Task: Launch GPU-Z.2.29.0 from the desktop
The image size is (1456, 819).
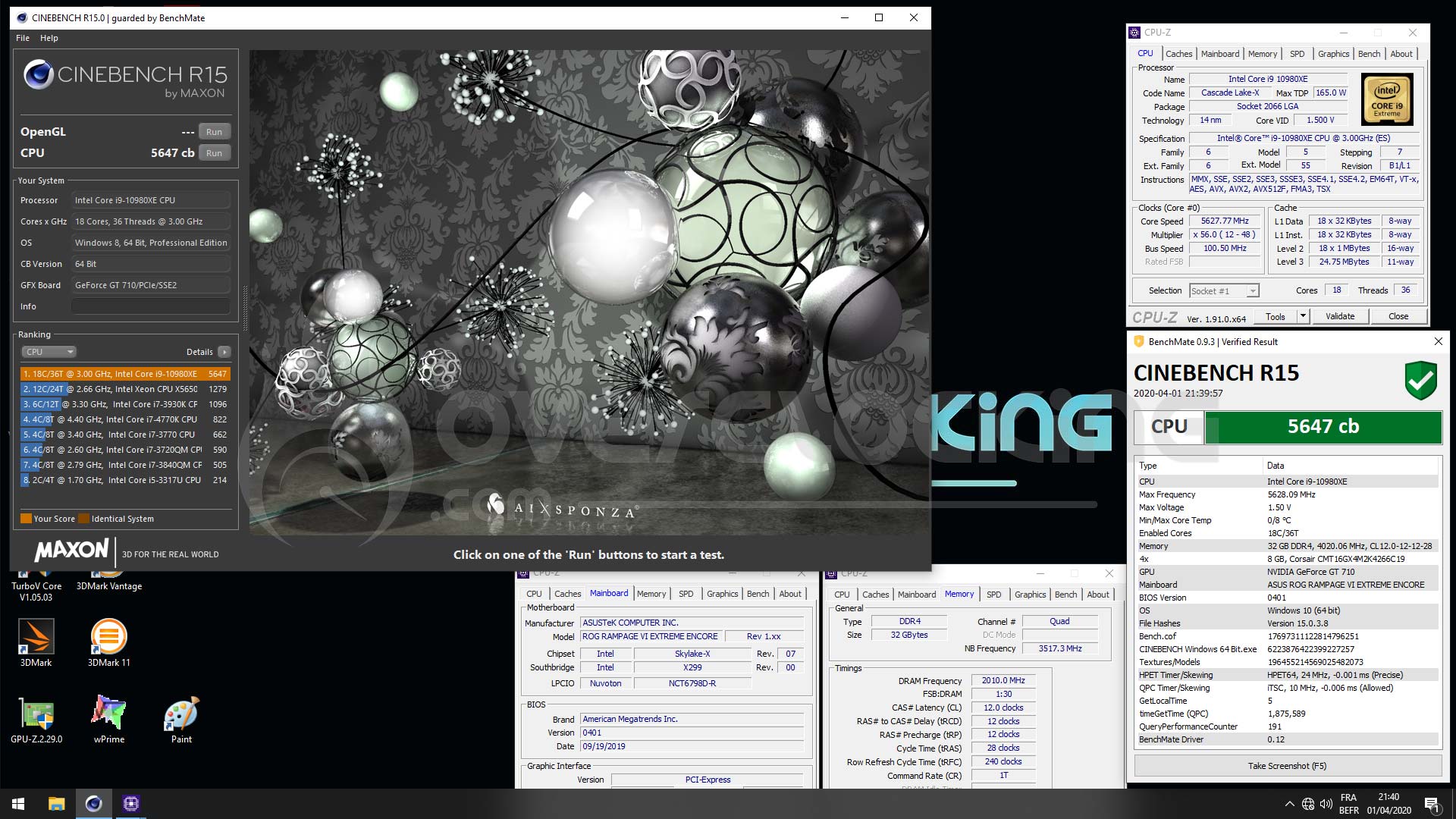Action: coord(36,720)
